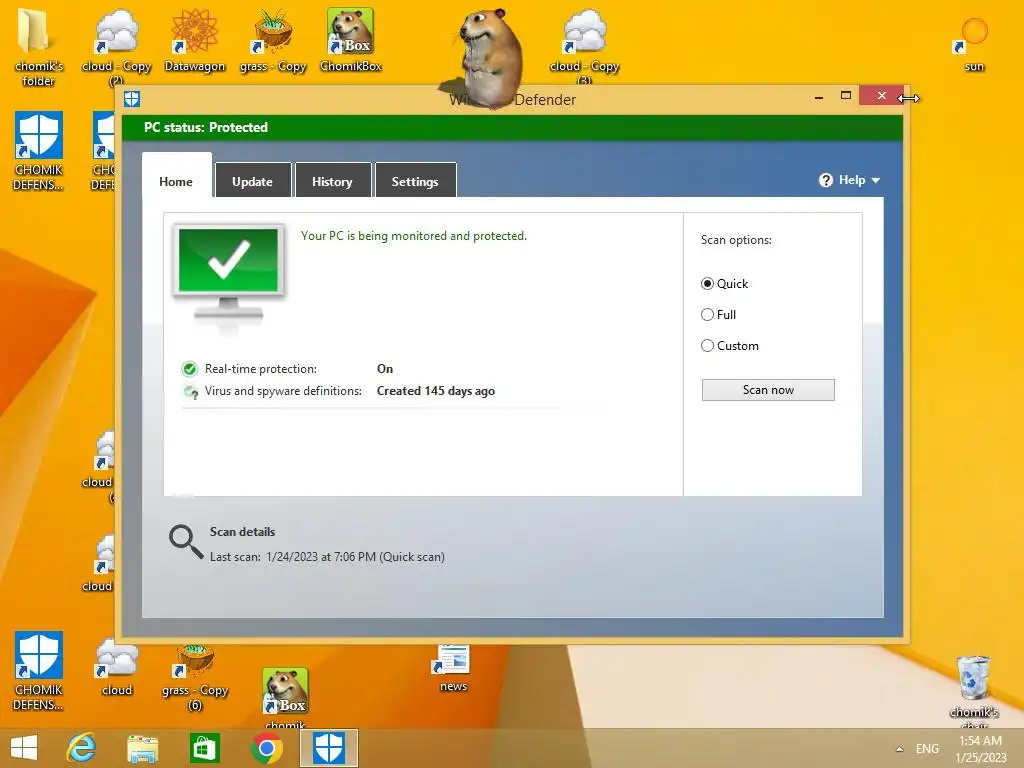
Task: Select the Custom scan option
Action: coord(729,345)
